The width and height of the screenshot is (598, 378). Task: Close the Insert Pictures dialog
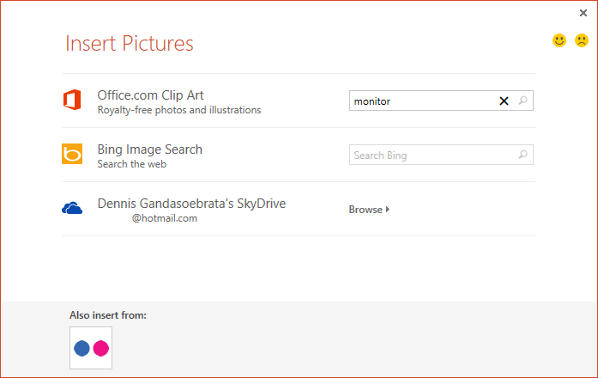583,13
